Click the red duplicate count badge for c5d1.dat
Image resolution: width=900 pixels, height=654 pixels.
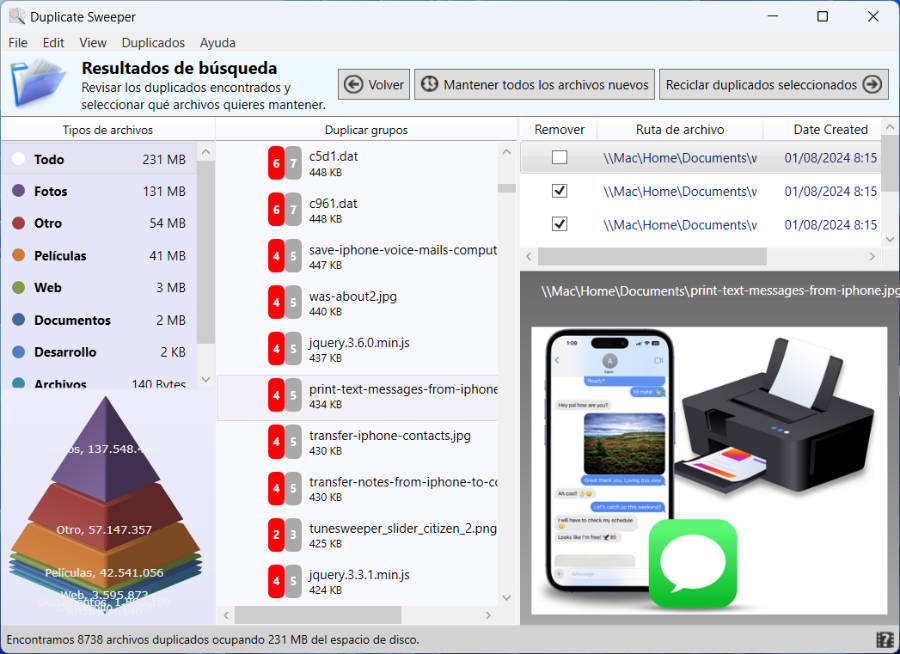tap(276, 164)
